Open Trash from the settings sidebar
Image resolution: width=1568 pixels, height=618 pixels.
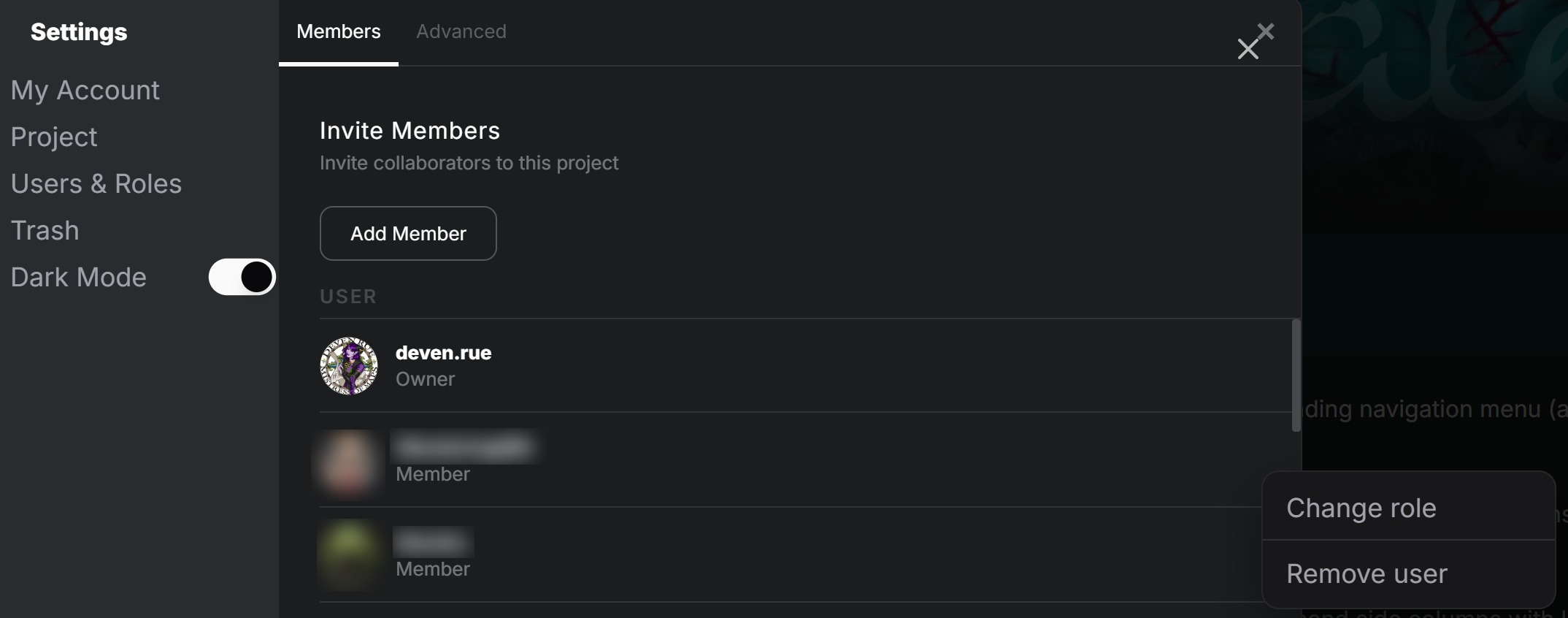click(x=45, y=230)
